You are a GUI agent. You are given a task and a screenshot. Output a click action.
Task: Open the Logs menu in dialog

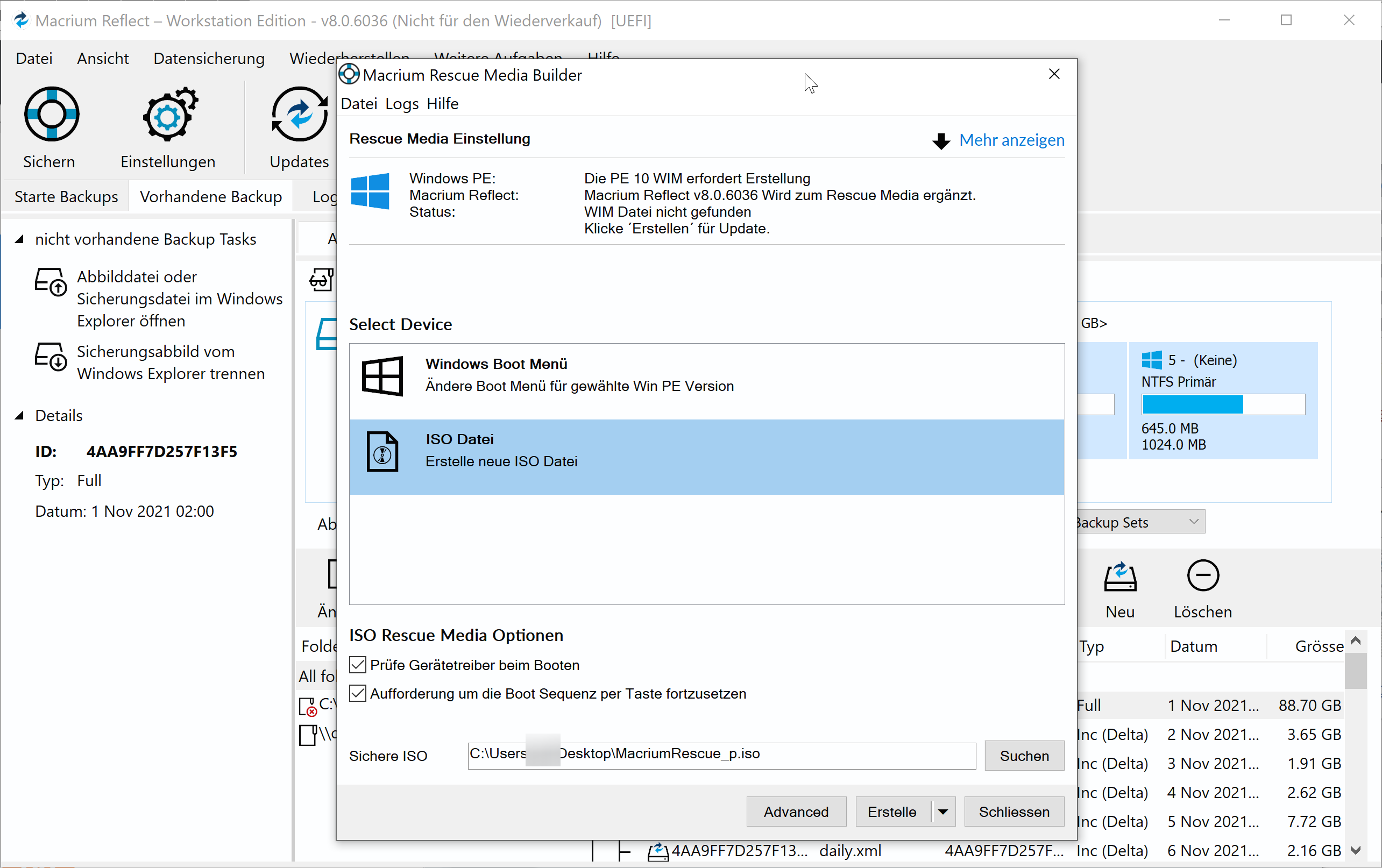(x=402, y=104)
